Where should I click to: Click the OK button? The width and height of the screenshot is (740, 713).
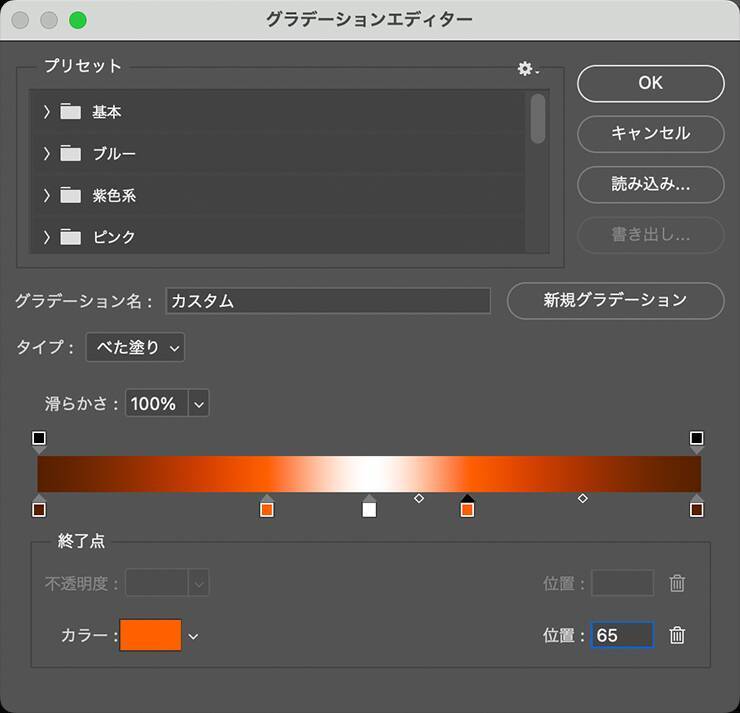[650, 83]
